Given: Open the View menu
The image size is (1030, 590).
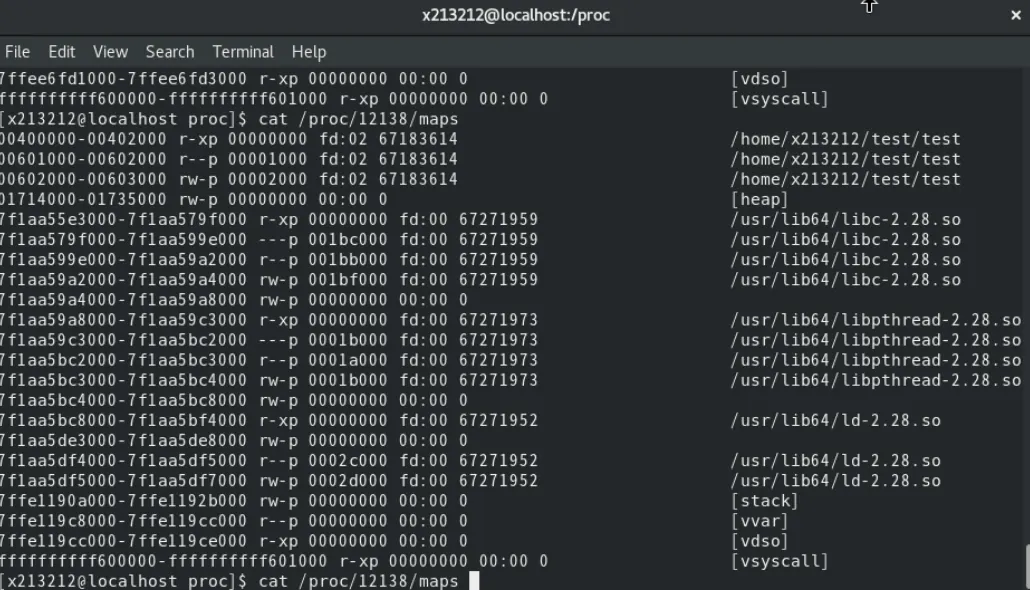Looking at the screenshot, I should pyautogui.click(x=110, y=52).
